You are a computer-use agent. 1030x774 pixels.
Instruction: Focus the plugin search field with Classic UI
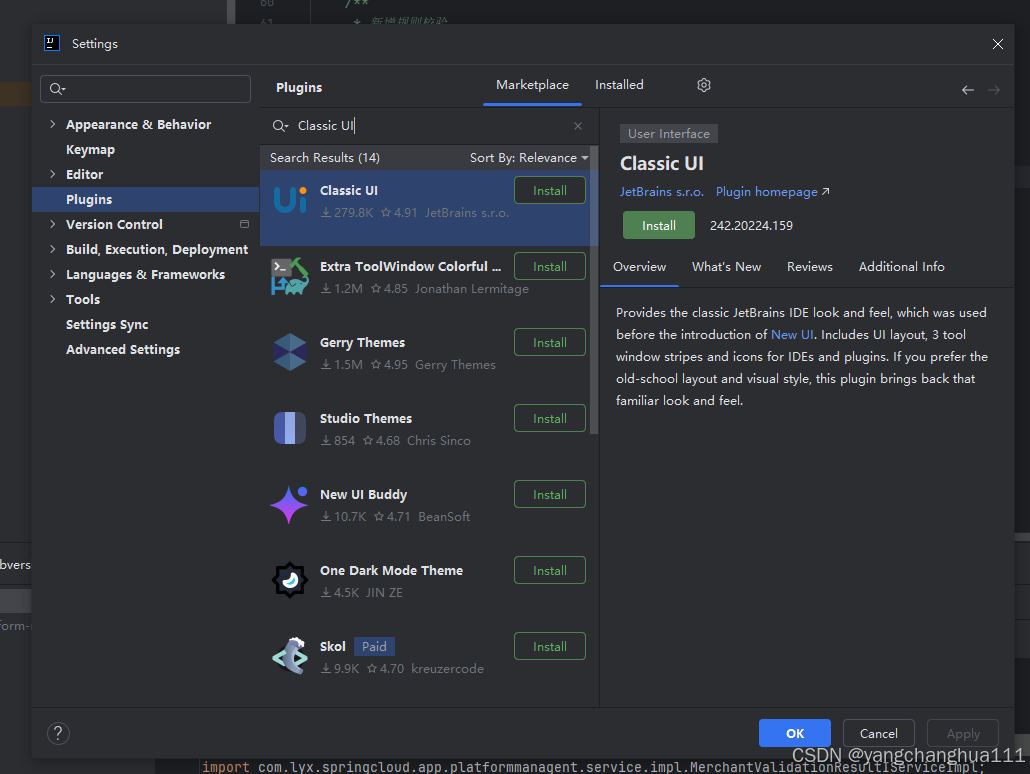point(427,126)
